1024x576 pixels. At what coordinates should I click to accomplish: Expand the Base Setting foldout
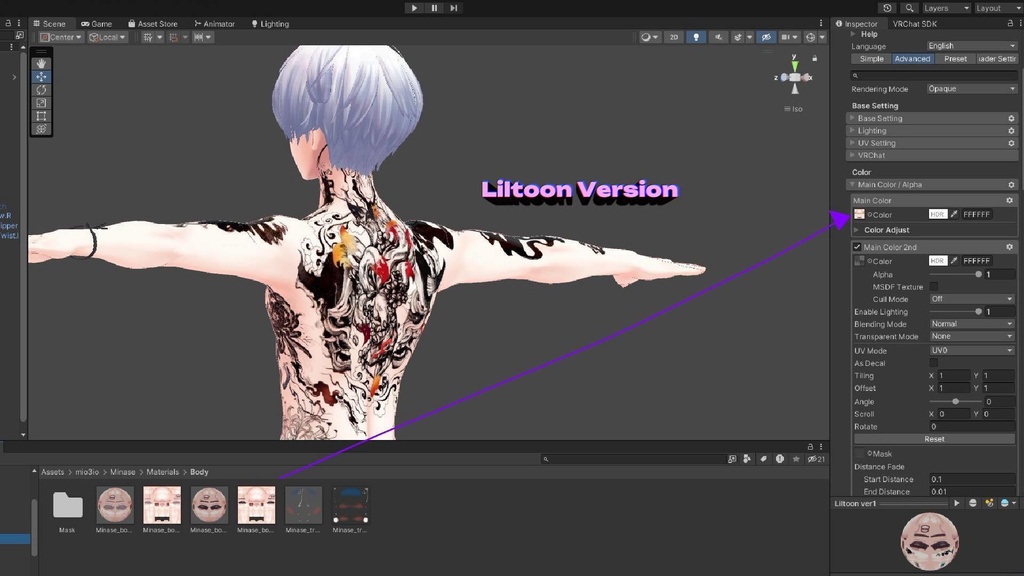(932, 118)
